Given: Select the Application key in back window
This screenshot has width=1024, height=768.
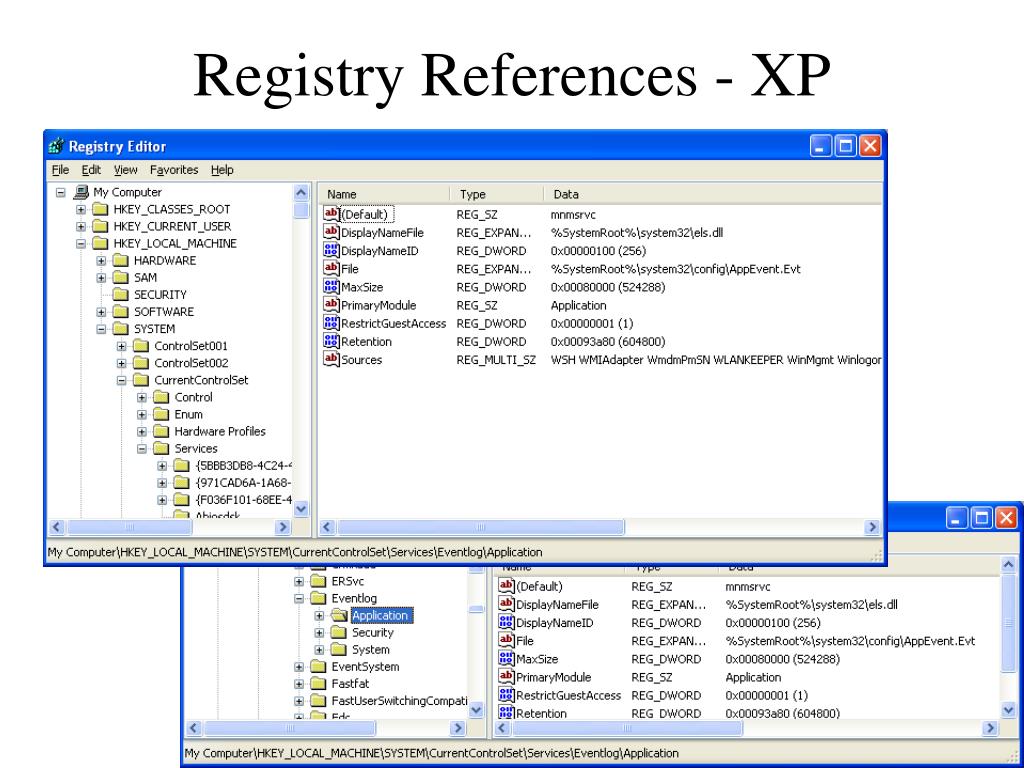Looking at the screenshot, I should pos(379,615).
